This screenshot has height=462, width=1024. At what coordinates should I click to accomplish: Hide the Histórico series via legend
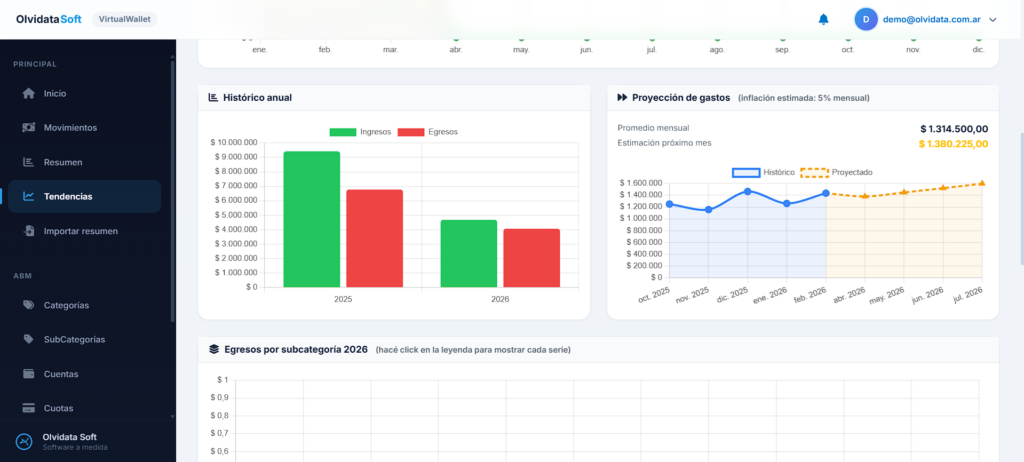click(x=764, y=172)
